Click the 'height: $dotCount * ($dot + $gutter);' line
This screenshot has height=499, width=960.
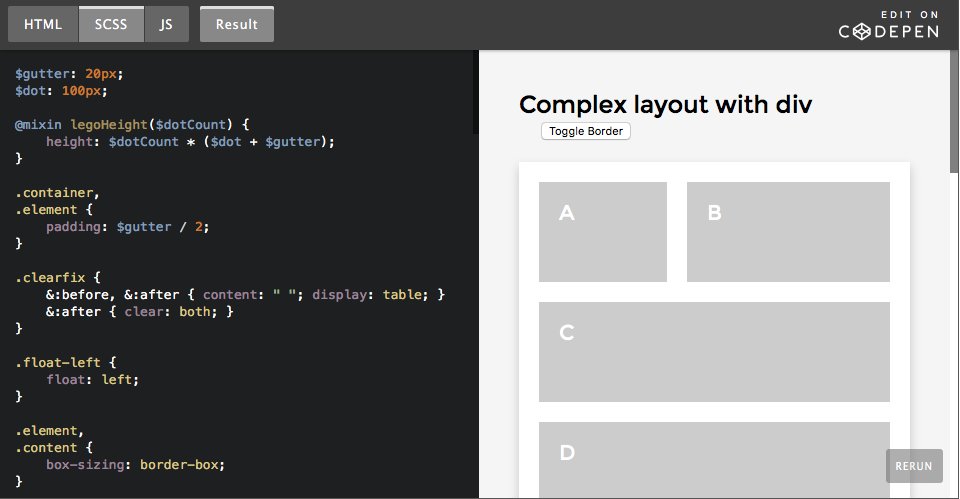[x=190, y=142]
